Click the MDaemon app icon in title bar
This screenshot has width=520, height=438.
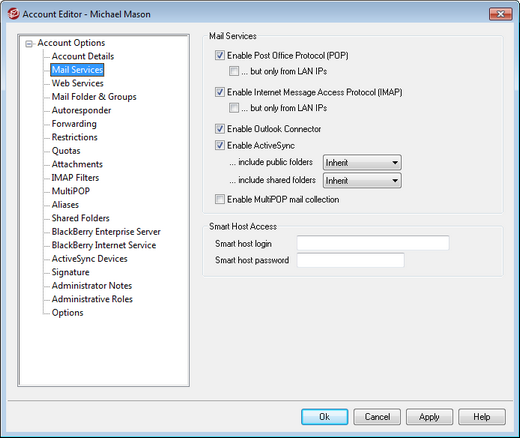tap(13, 14)
